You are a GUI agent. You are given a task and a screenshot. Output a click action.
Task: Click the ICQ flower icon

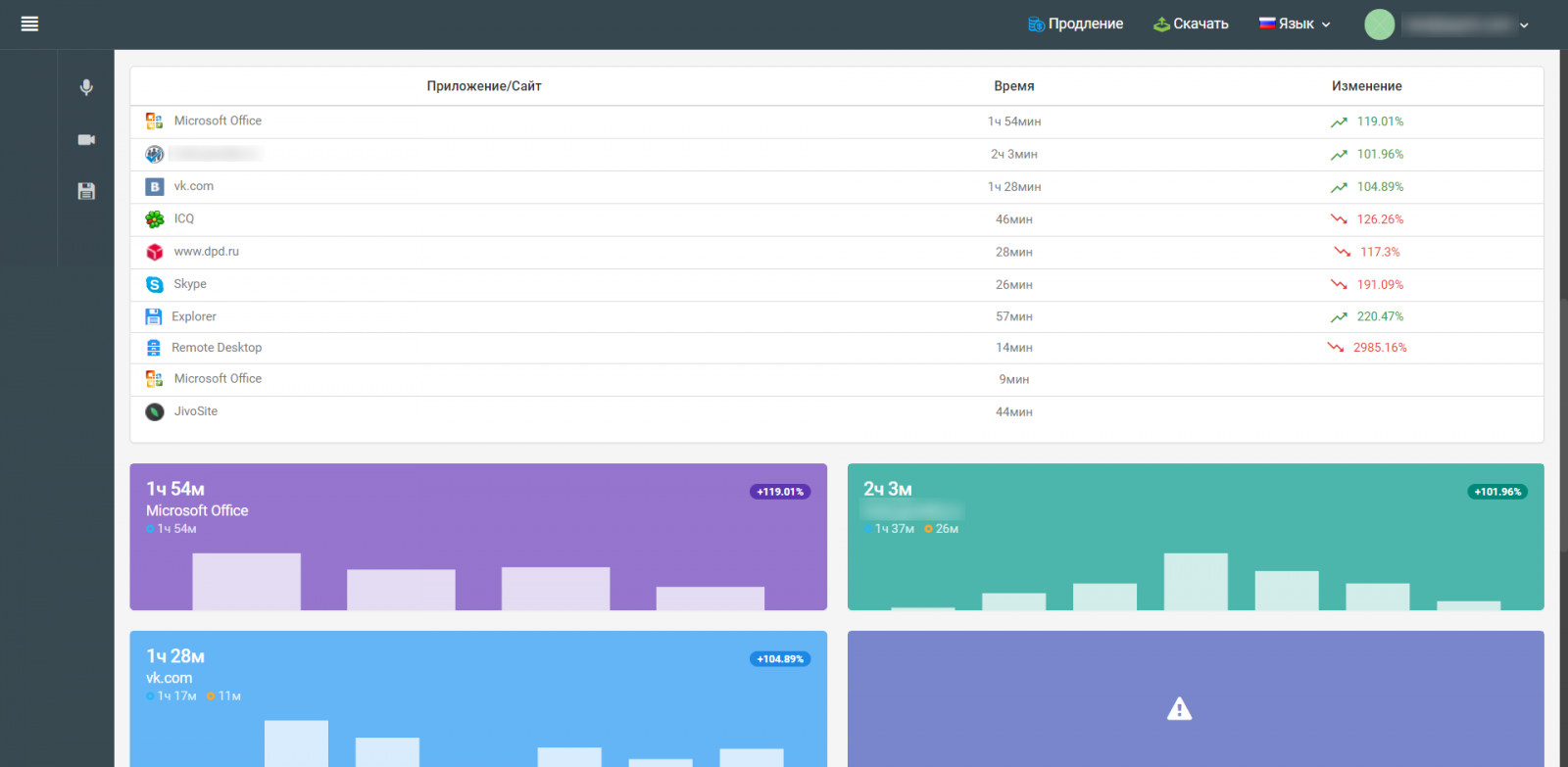154,219
